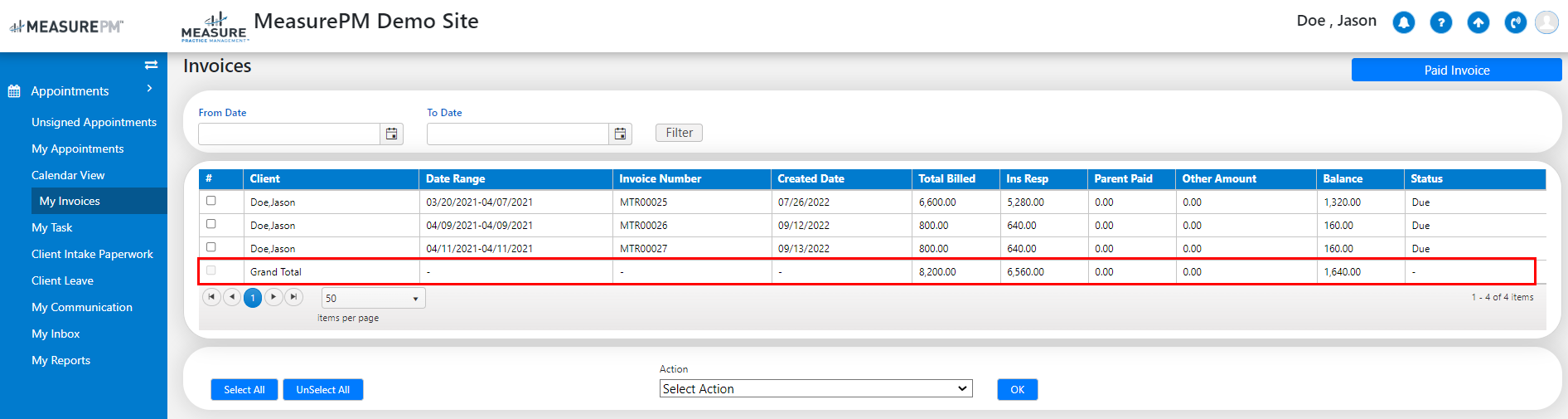The height and width of the screenshot is (419, 1568).
Task: Open the From Date calendar picker
Action: 392,134
